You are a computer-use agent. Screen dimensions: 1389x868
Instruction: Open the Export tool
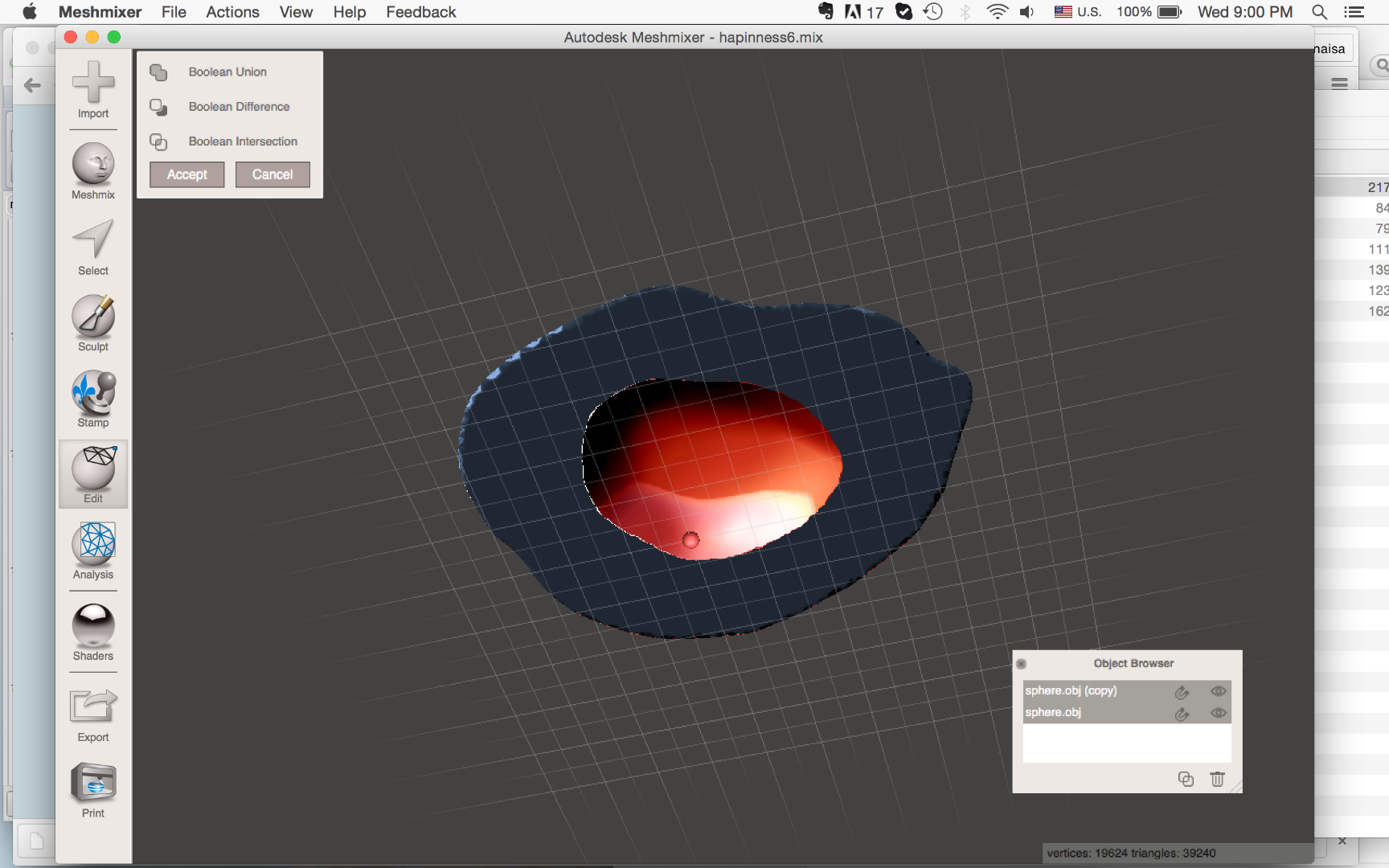tap(93, 714)
